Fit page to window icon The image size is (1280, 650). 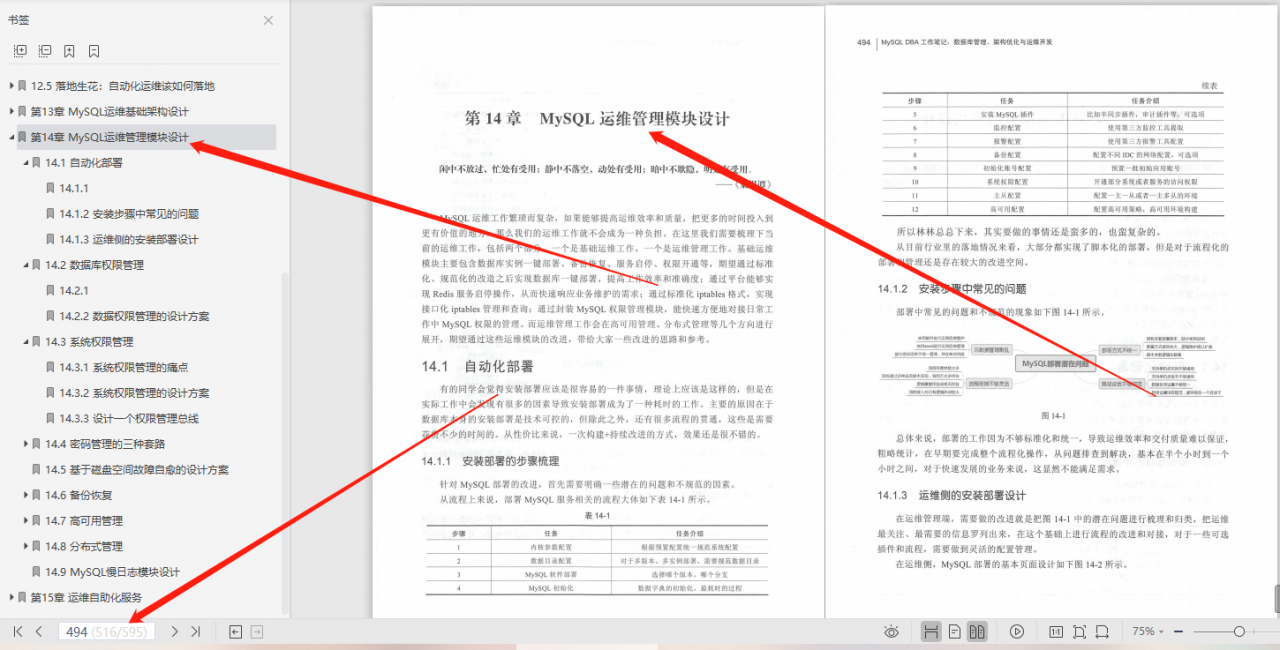click(x=1079, y=631)
